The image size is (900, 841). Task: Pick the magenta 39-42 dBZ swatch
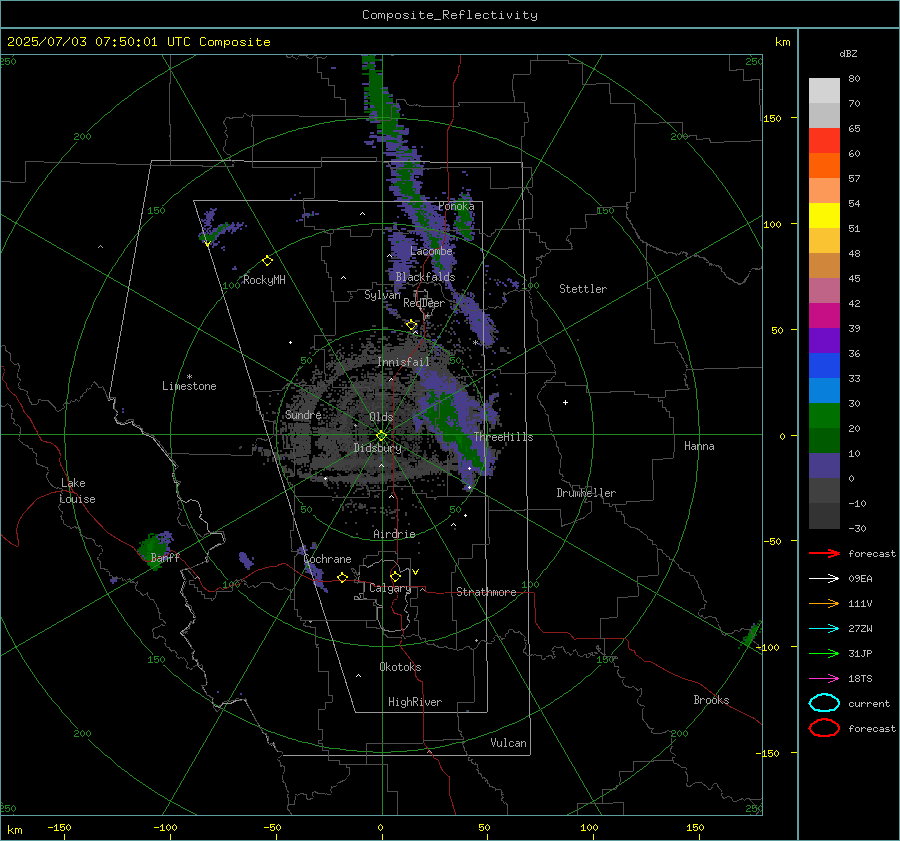coord(824,316)
